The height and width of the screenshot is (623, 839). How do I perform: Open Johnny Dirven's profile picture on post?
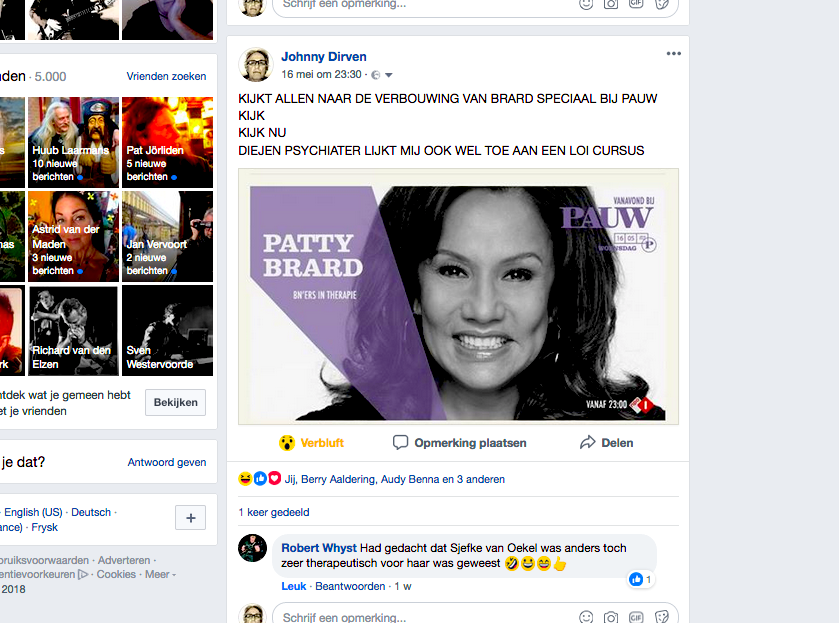tap(256, 65)
